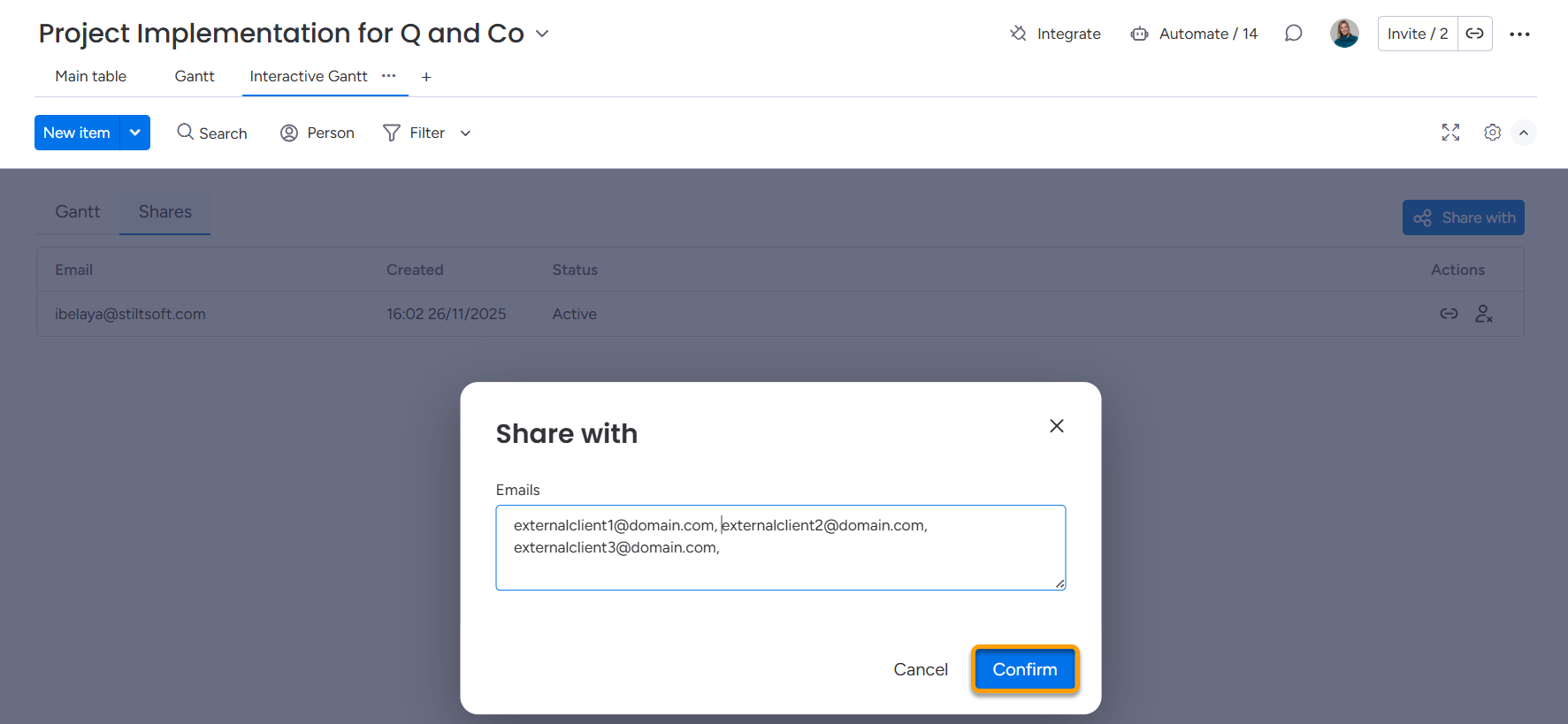
Task: Remove user access for ibelaya@stiltsoft.com
Action: point(1484,314)
